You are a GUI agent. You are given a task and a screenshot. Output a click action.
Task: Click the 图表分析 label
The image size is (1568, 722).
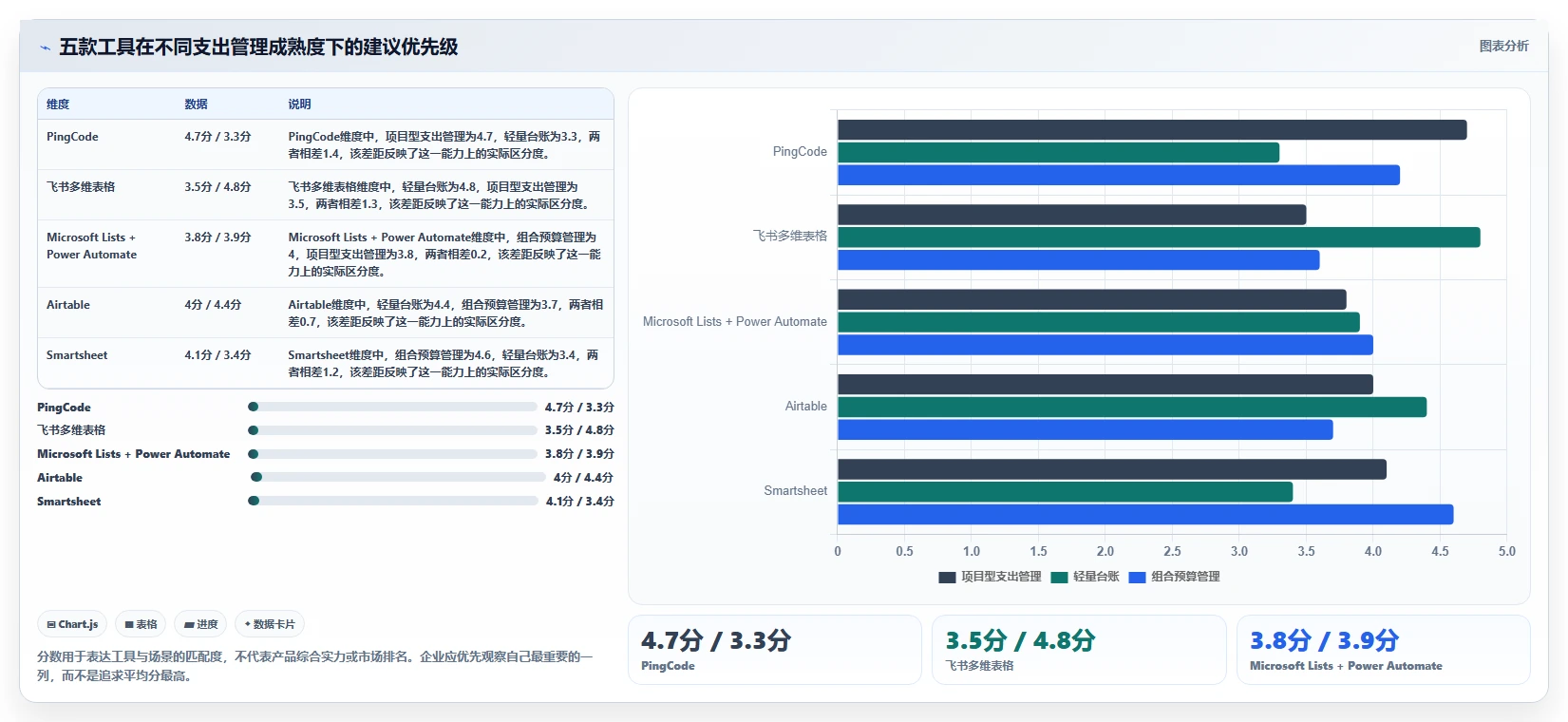coord(1503,46)
